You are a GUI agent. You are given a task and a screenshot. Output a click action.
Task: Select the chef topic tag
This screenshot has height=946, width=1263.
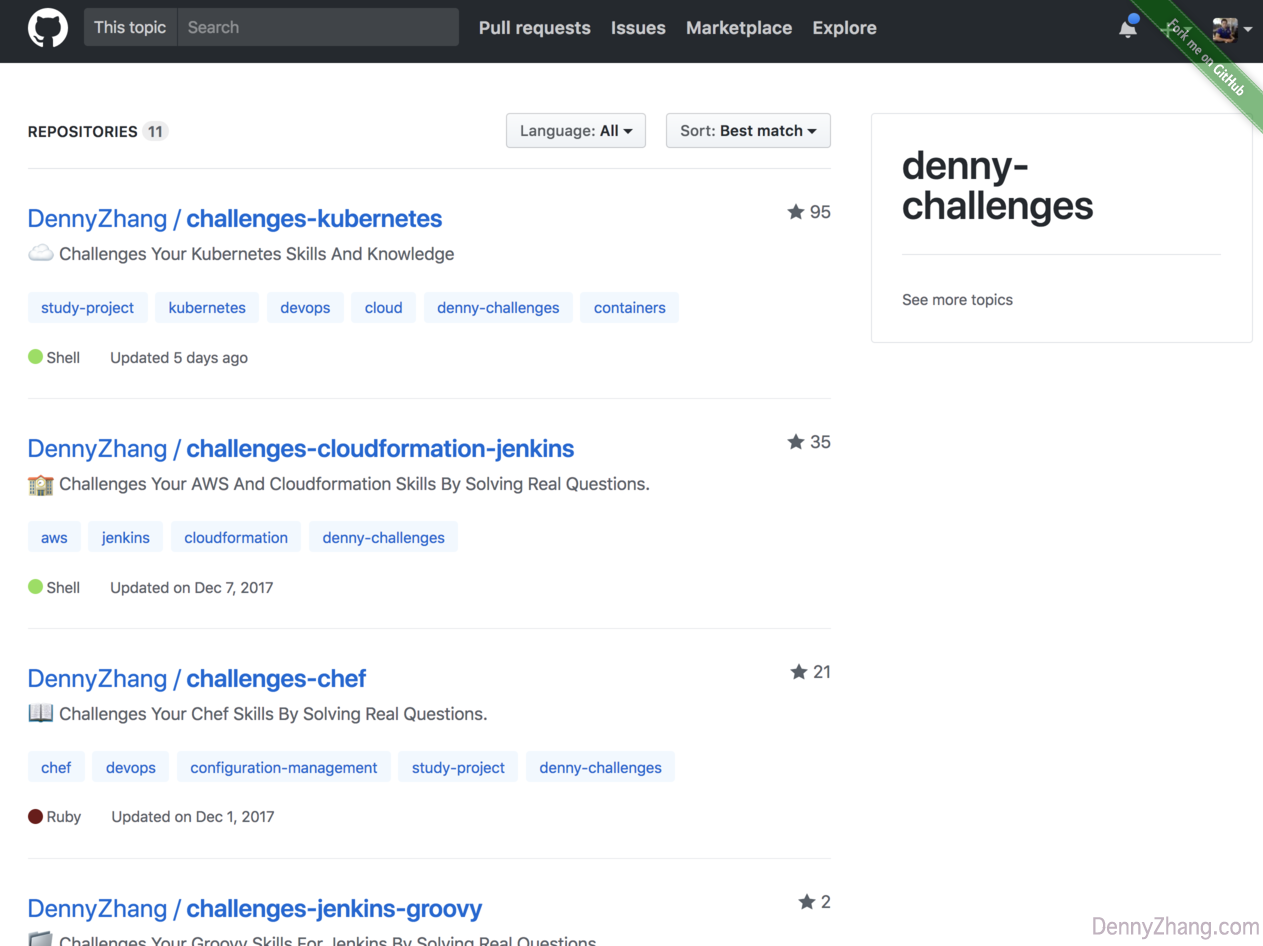[x=56, y=768]
